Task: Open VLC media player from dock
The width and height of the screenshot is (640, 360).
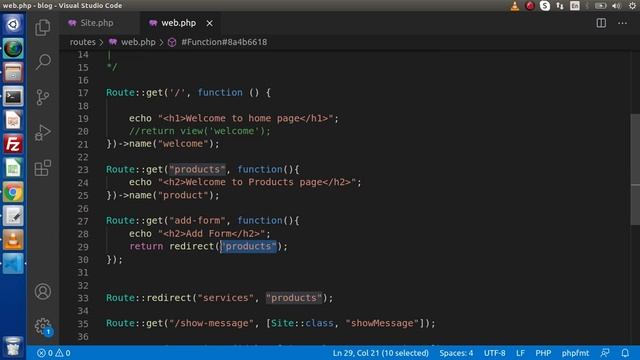Action: tap(13, 240)
